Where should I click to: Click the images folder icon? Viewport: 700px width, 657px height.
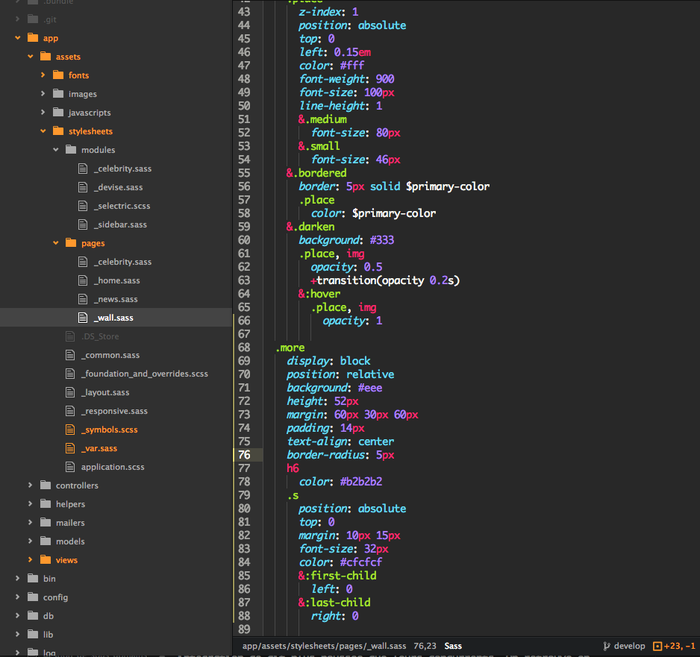pos(58,94)
